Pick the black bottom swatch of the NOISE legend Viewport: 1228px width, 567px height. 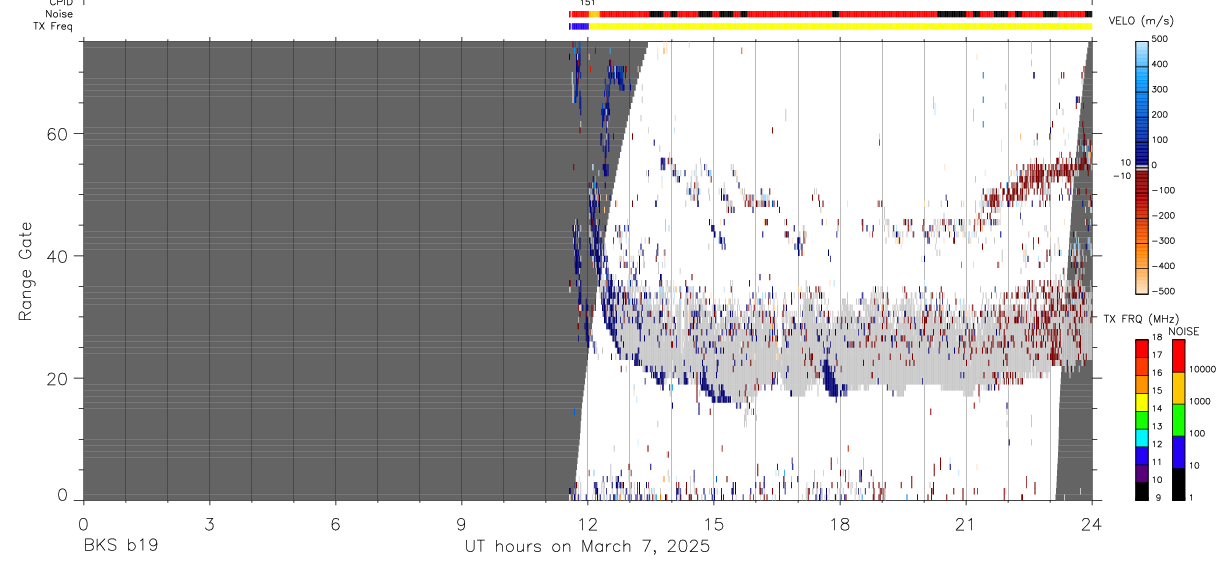click(1178, 483)
